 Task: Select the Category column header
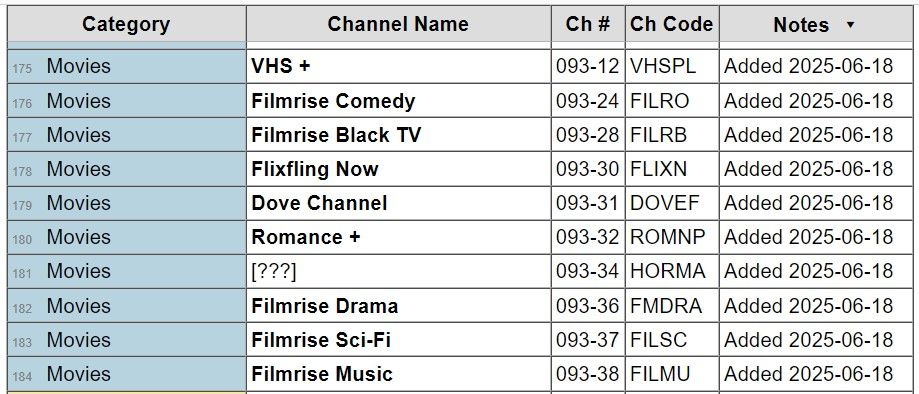tap(127, 24)
